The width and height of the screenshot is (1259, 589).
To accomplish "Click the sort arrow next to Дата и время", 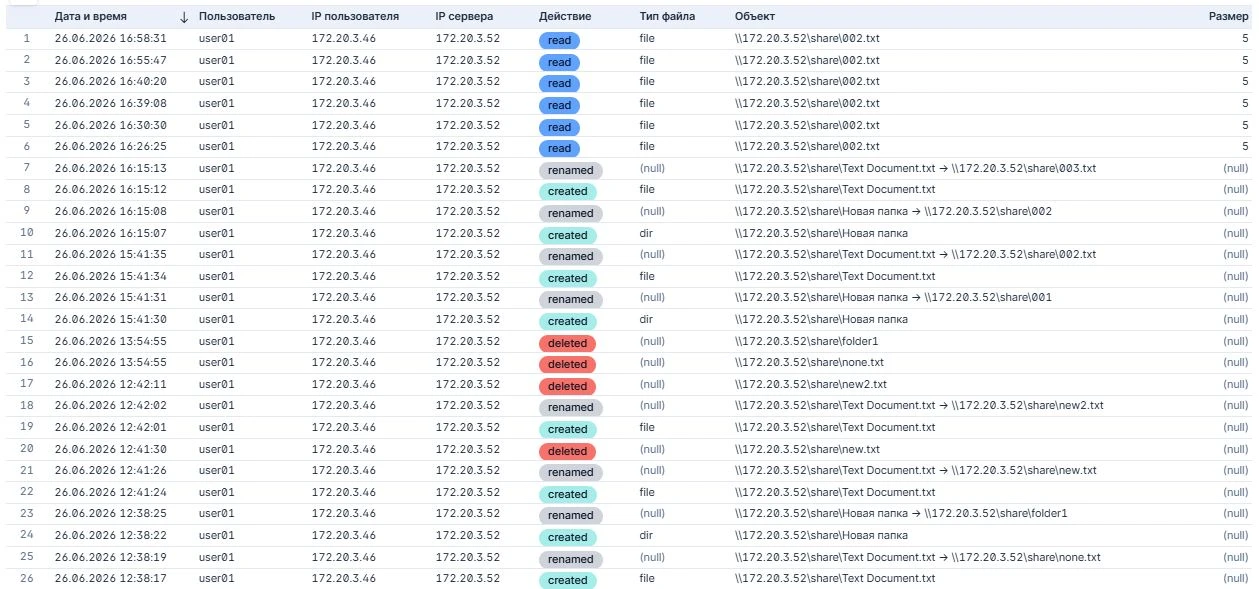I will point(183,17).
